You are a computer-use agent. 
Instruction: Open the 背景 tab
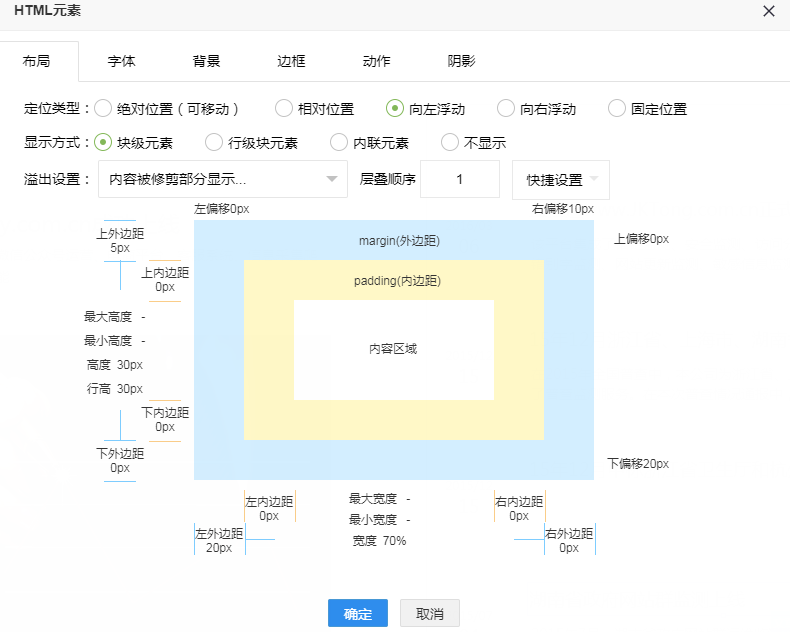tap(206, 61)
